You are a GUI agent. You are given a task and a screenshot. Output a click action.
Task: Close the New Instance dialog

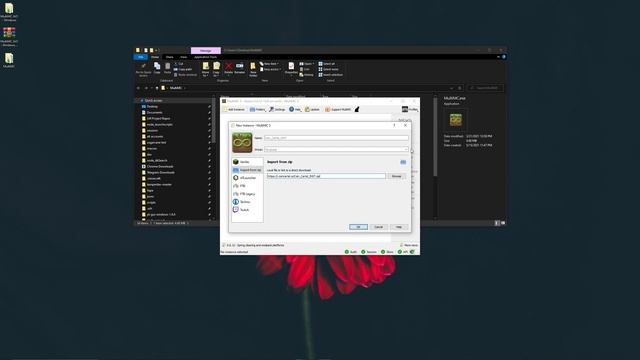[x=405, y=125]
